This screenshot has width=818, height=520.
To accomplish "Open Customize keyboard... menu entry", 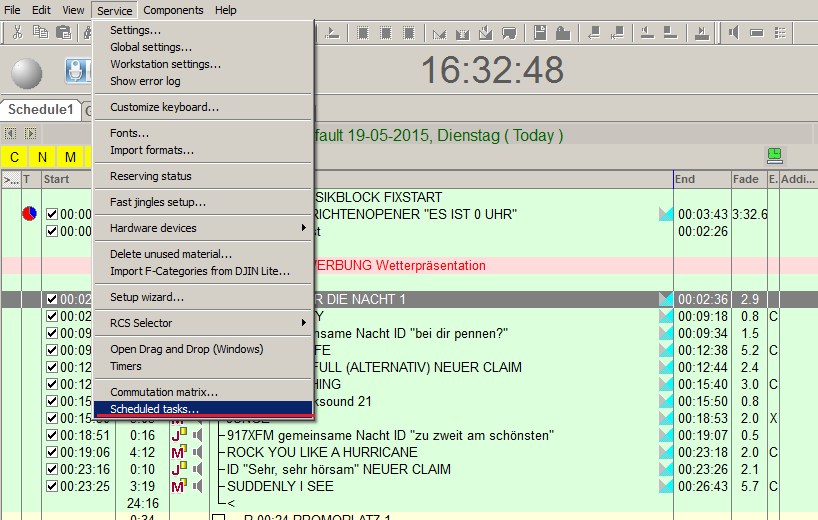I will [x=203, y=107].
